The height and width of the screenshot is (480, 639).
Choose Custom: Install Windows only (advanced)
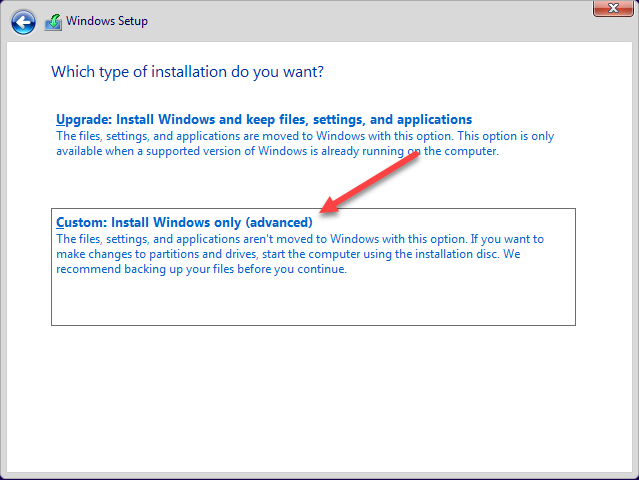184,222
